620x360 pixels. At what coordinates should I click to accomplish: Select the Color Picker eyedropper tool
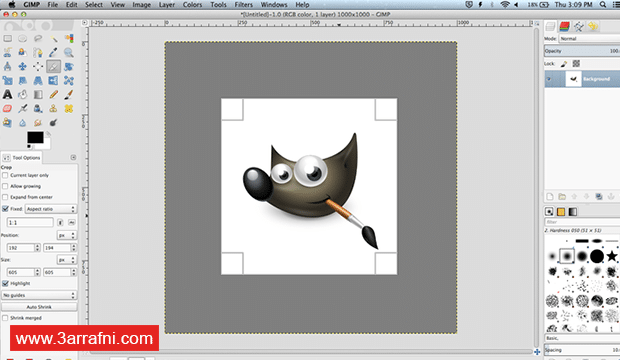53,52
